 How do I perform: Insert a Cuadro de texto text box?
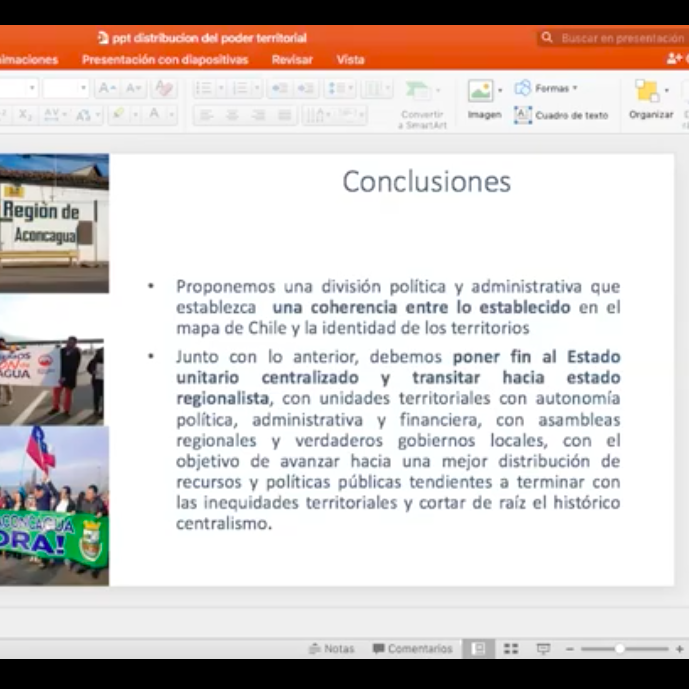pos(561,115)
